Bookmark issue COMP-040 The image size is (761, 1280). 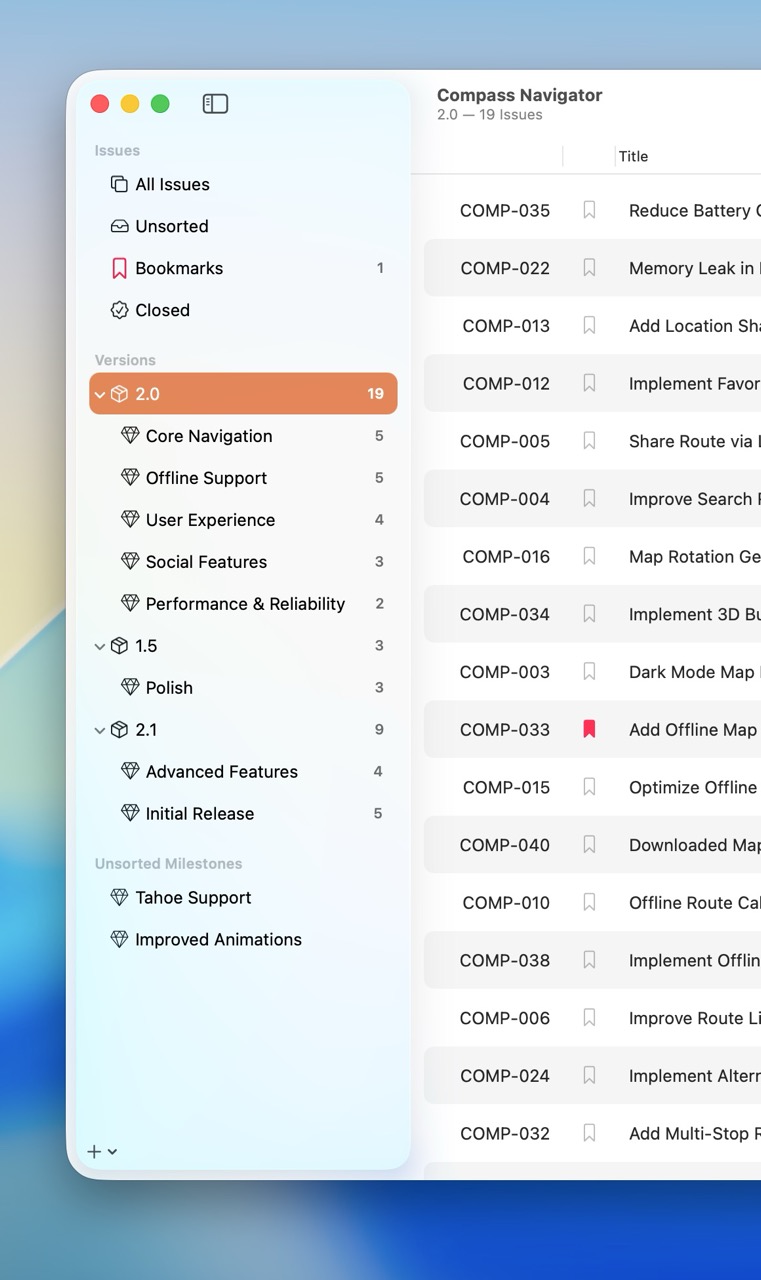pyautogui.click(x=589, y=845)
